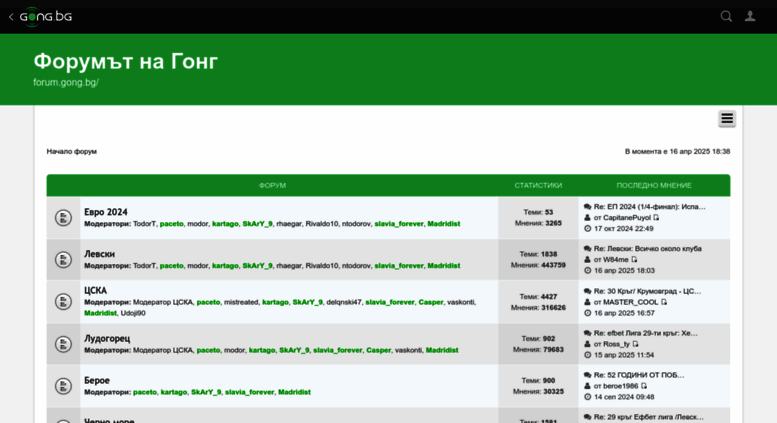The width and height of the screenshot is (777, 423).
Task: Open last post Re: efbet Лига 29-ти кръг
Action: [x=646, y=333]
